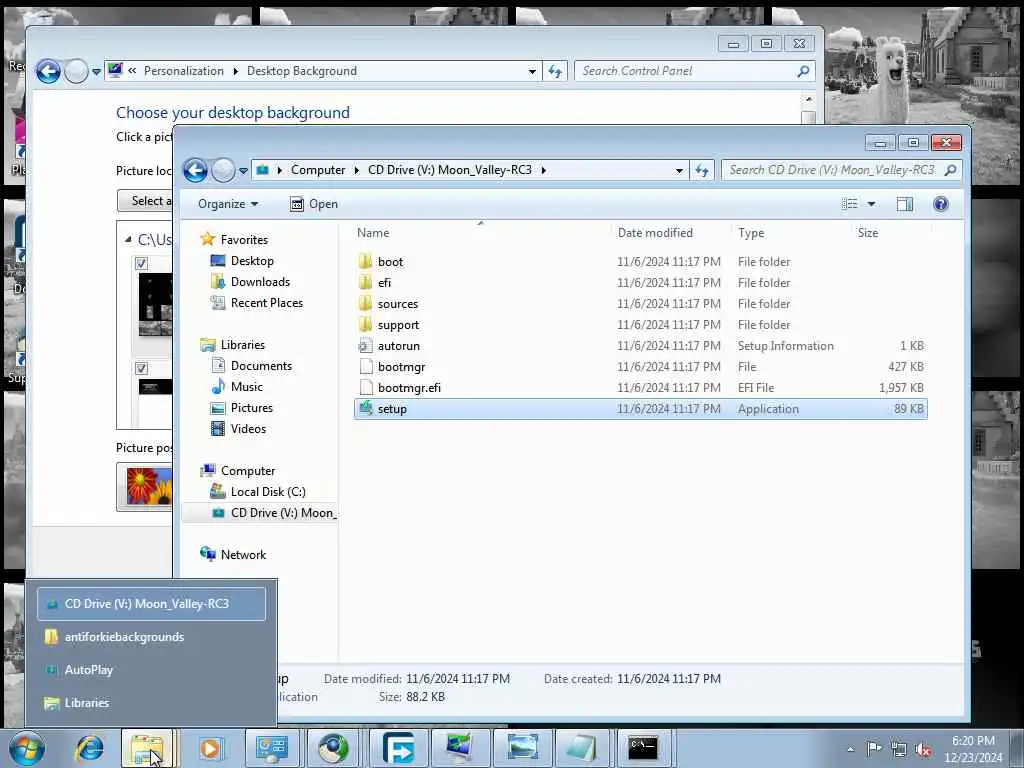Open the Pictures library

251,408
